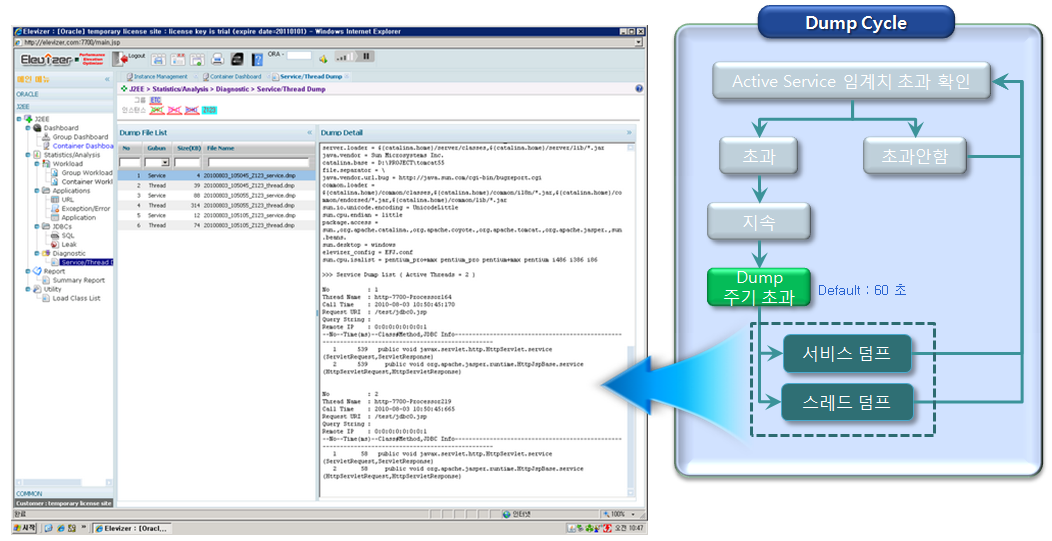Open the ORACLE sidebar section
The image size is (1052, 541).
click(x=64, y=94)
